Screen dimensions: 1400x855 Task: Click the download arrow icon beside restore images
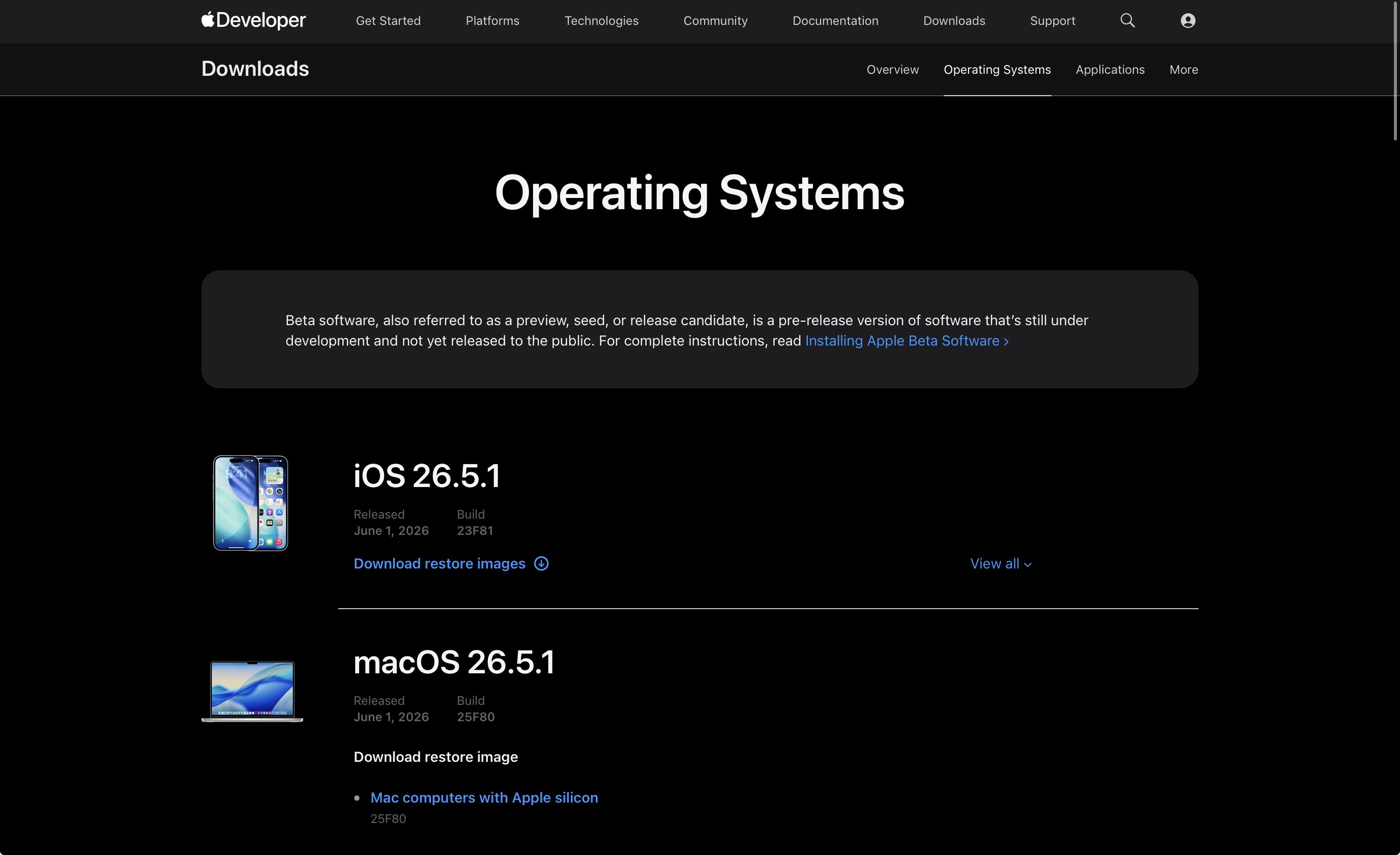tap(541, 563)
